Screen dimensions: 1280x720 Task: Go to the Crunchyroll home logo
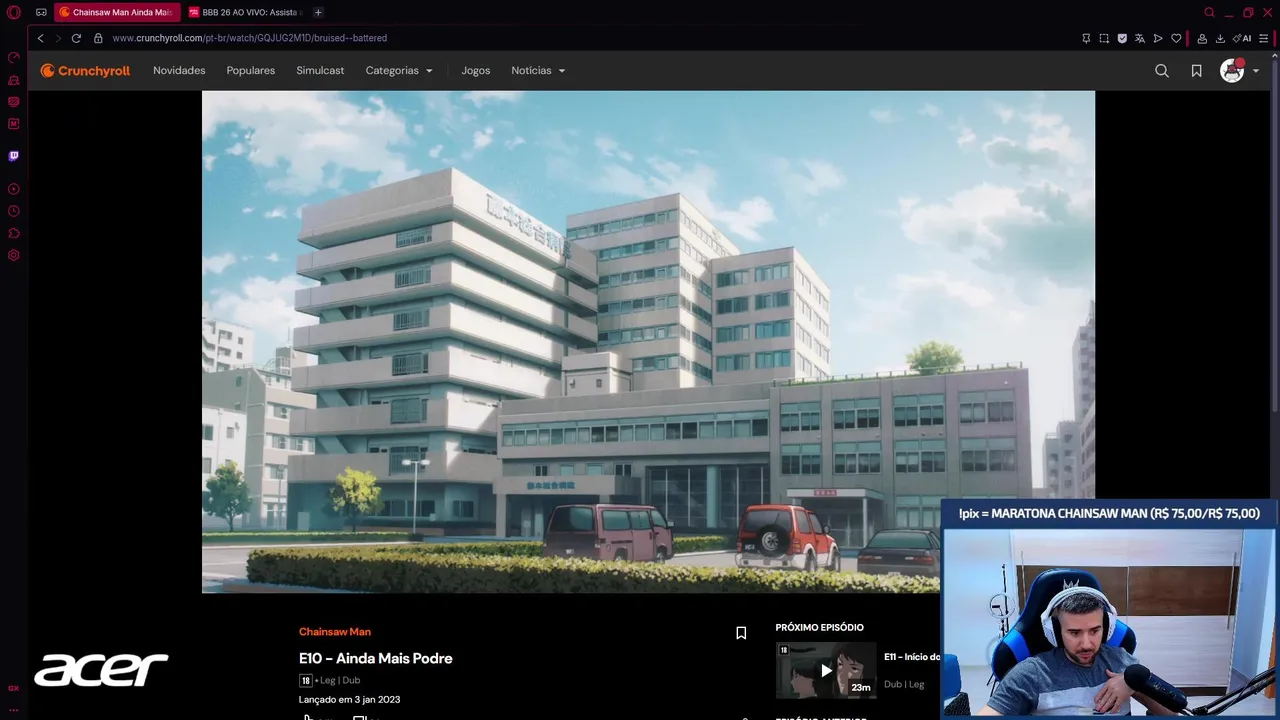pos(85,71)
